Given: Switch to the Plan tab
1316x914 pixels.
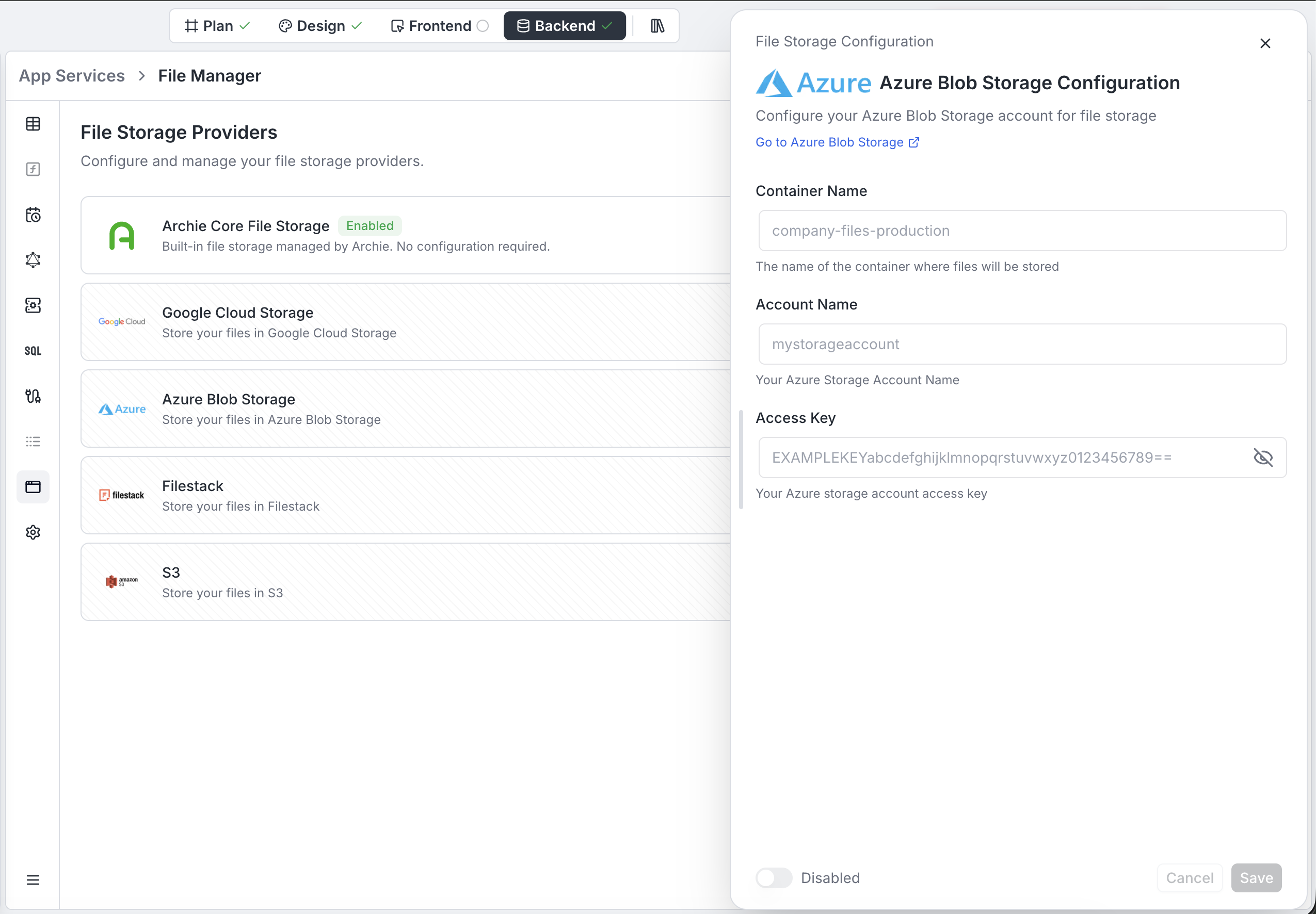Looking at the screenshot, I should 218,26.
